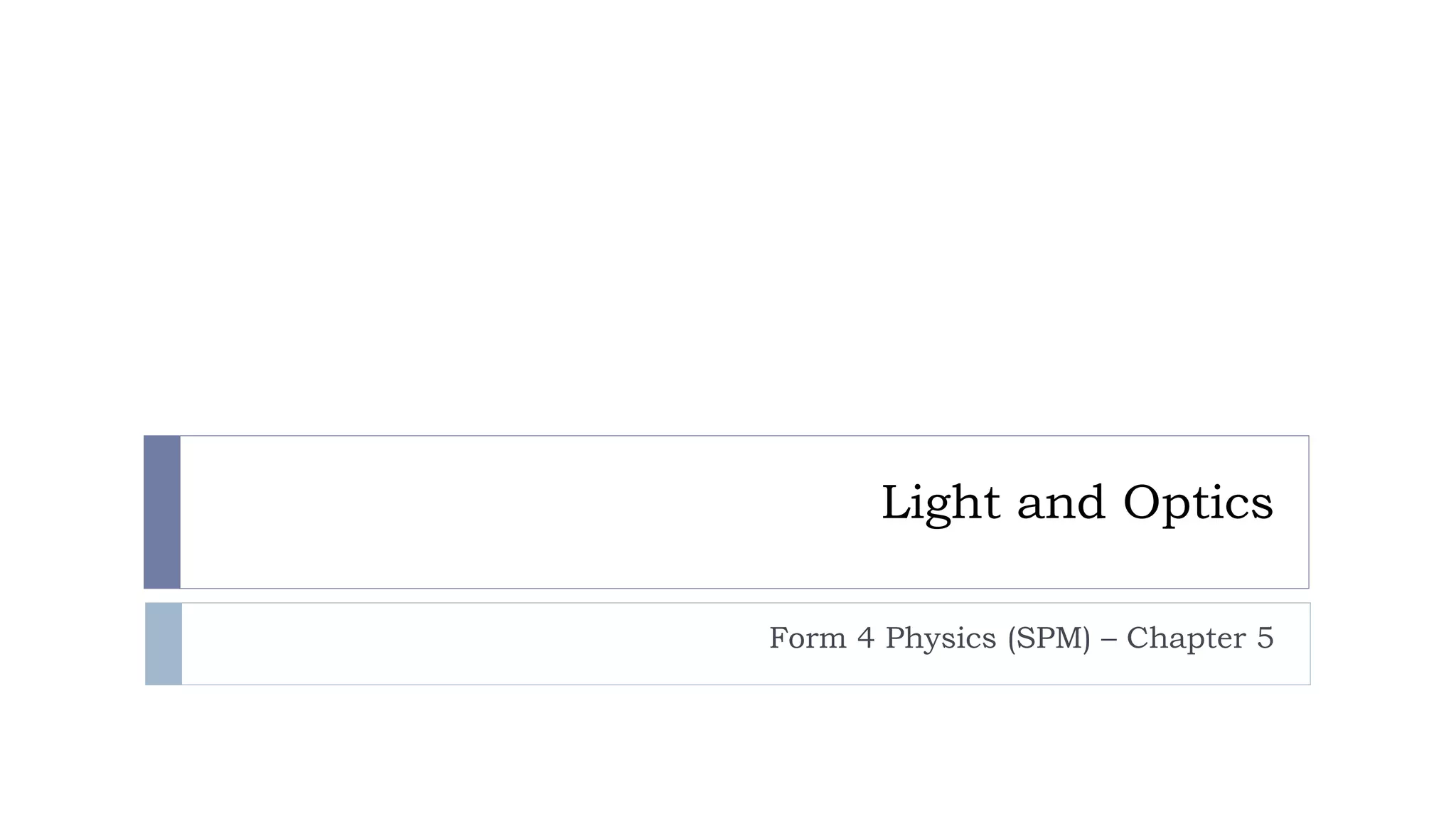The width and height of the screenshot is (1456, 819).
Task: Click the letter 'O' of 'Optics'
Action: click(x=1147, y=503)
